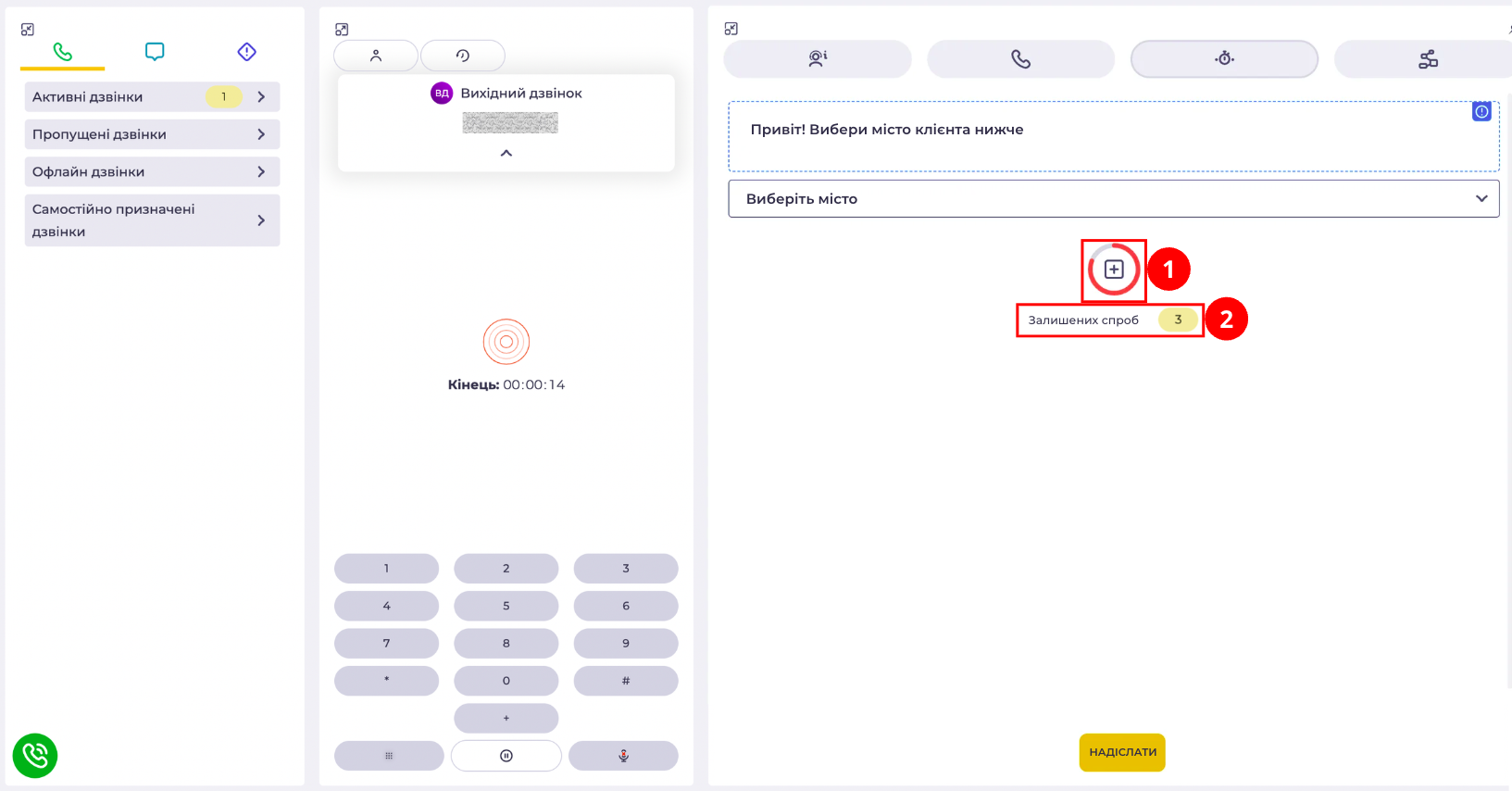The height and width of the screenshot is (791, 1512).
Task: Expand Активні дзвінки list
Action: pos(152,96)
